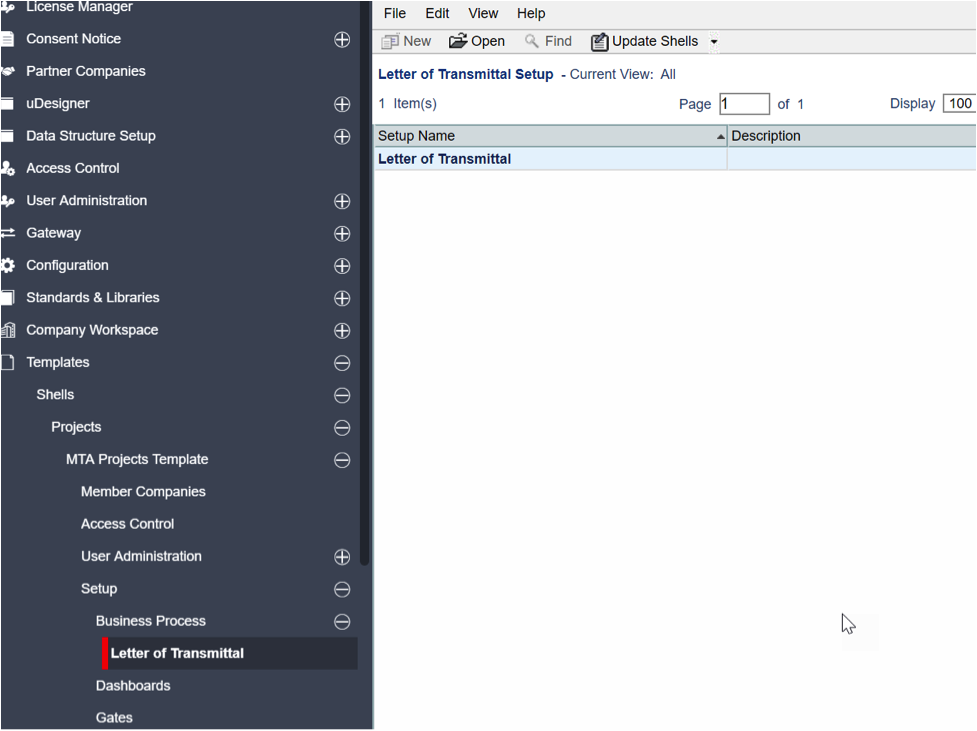
Task: Click the Description column header
Action: [x=851, y=136]
